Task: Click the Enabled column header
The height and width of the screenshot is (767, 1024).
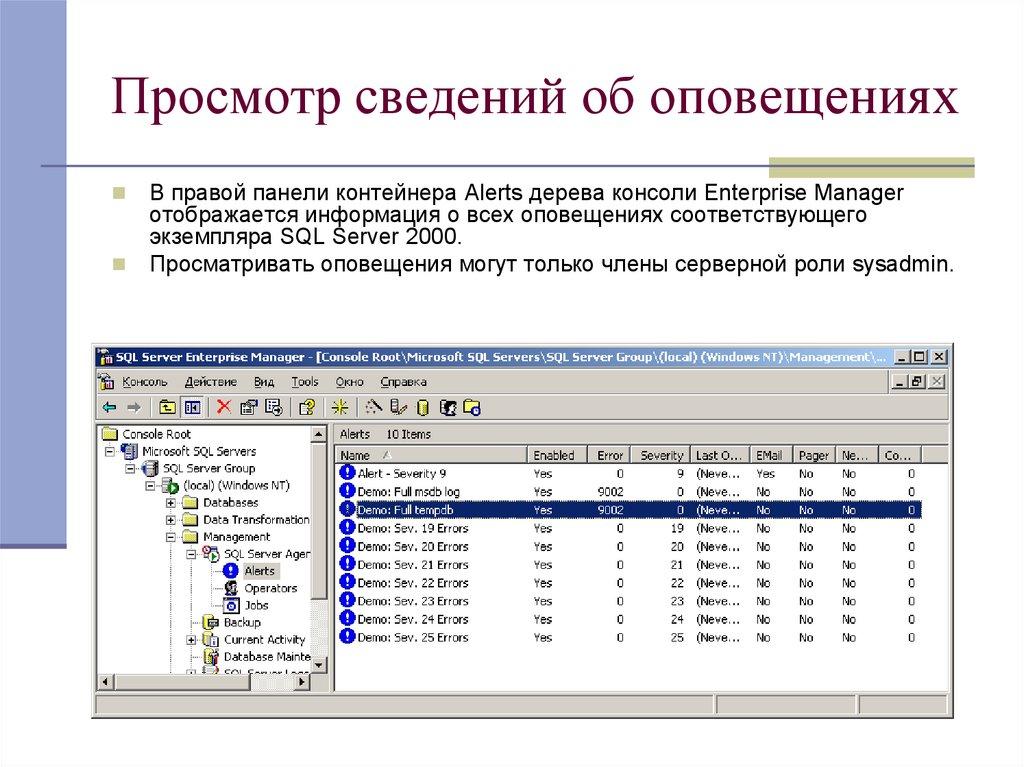Action: tap(553, 455)
